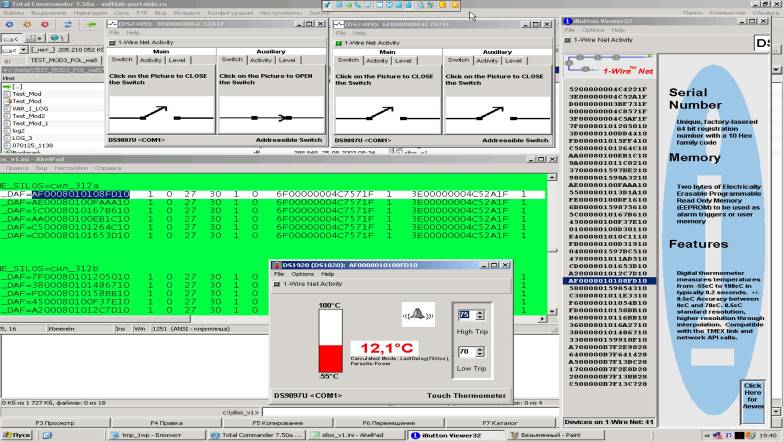
Task: Select device AF0000010108FD10 in 1-Wire list
Action: (608, 281)
